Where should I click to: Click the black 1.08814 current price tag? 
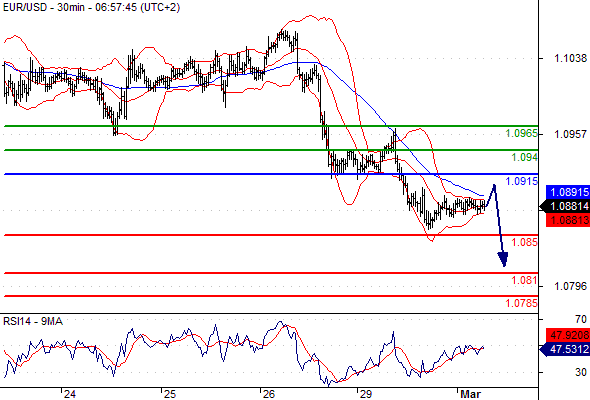coord(565,206)
